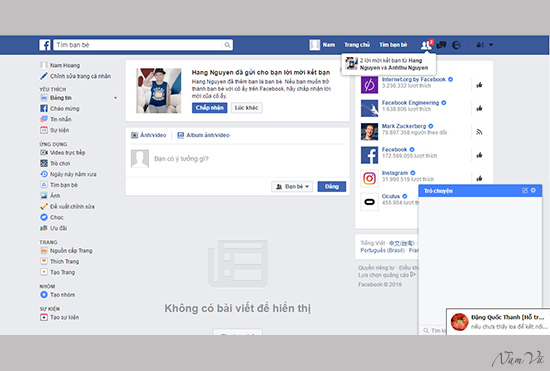Open Chỉnh sửa trang cá nhân
Screen dimensions: 550x371
click(75, 76)
